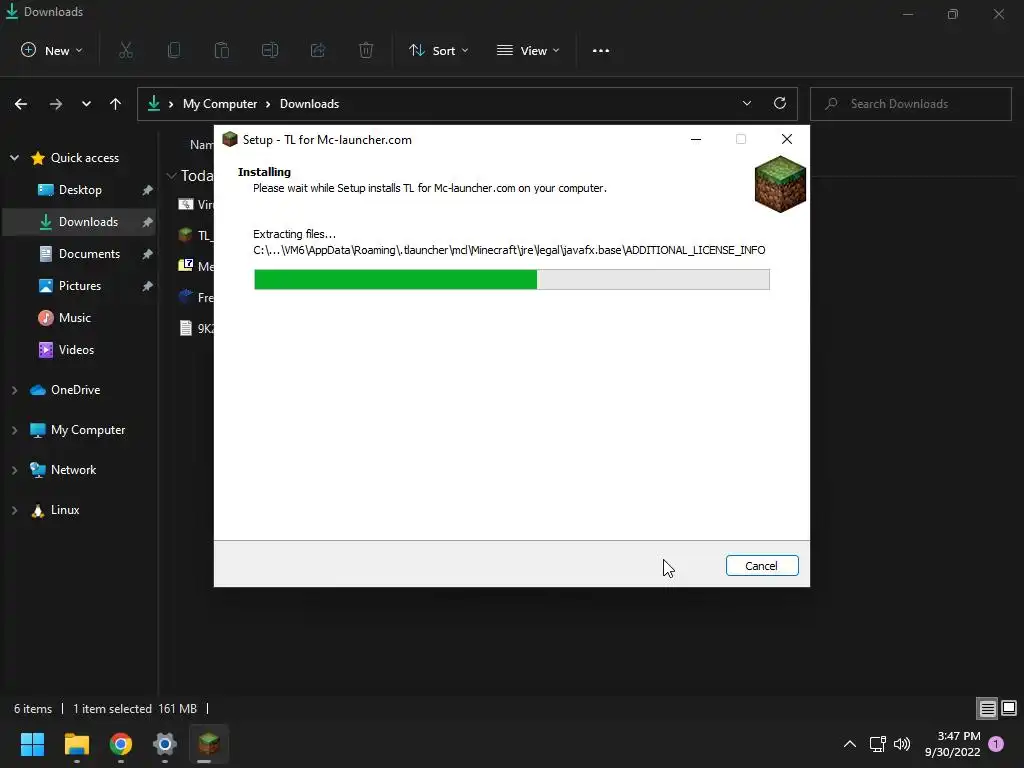
Task: Click pin icon next to Pictures
Action: coord(148,285)
